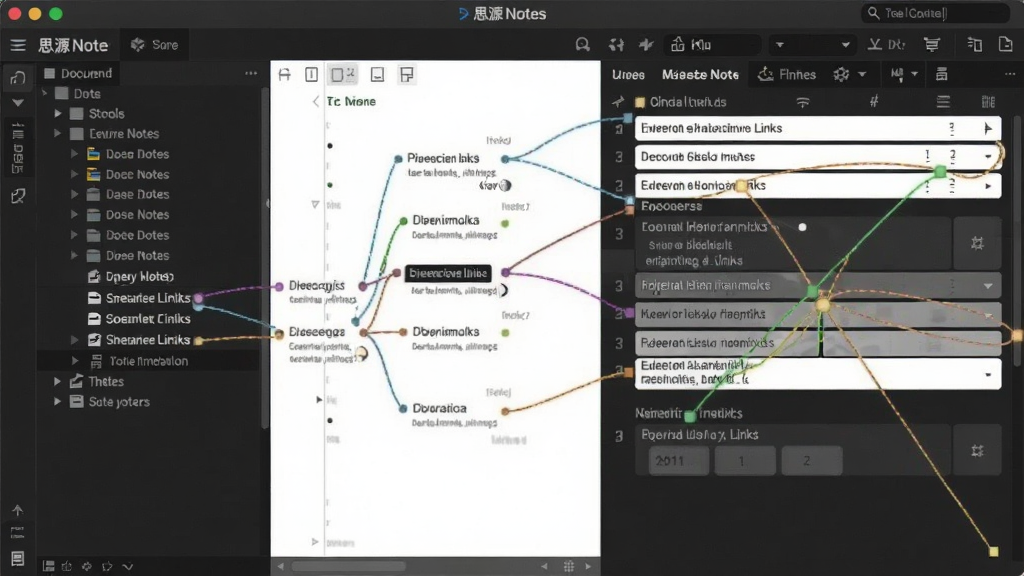1024x576 pixels.
Task: Click the grid layout icon in editor toolbar
Action: tap(407, 74)
